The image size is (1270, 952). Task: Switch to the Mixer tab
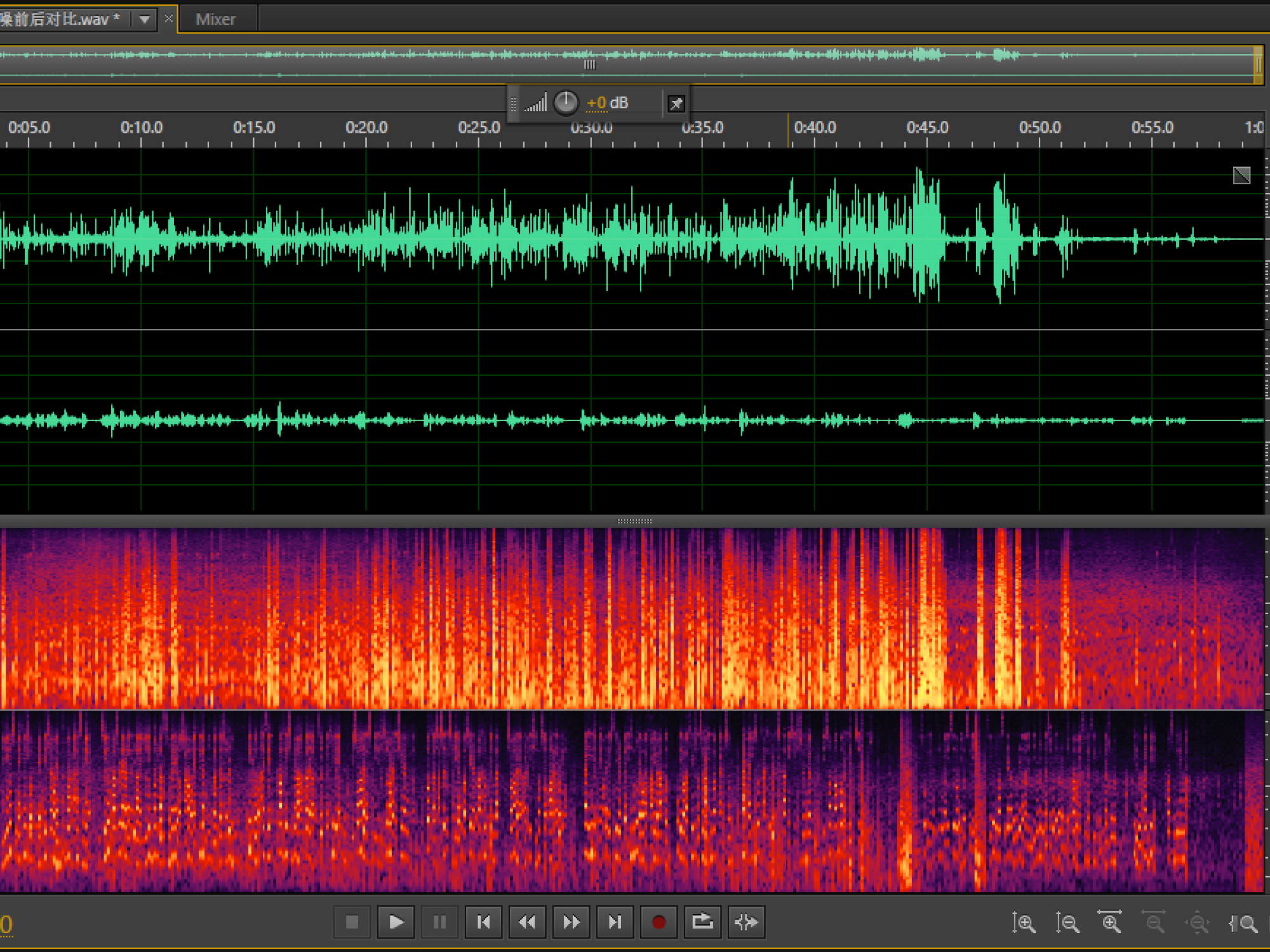click(x=216, y=19)
